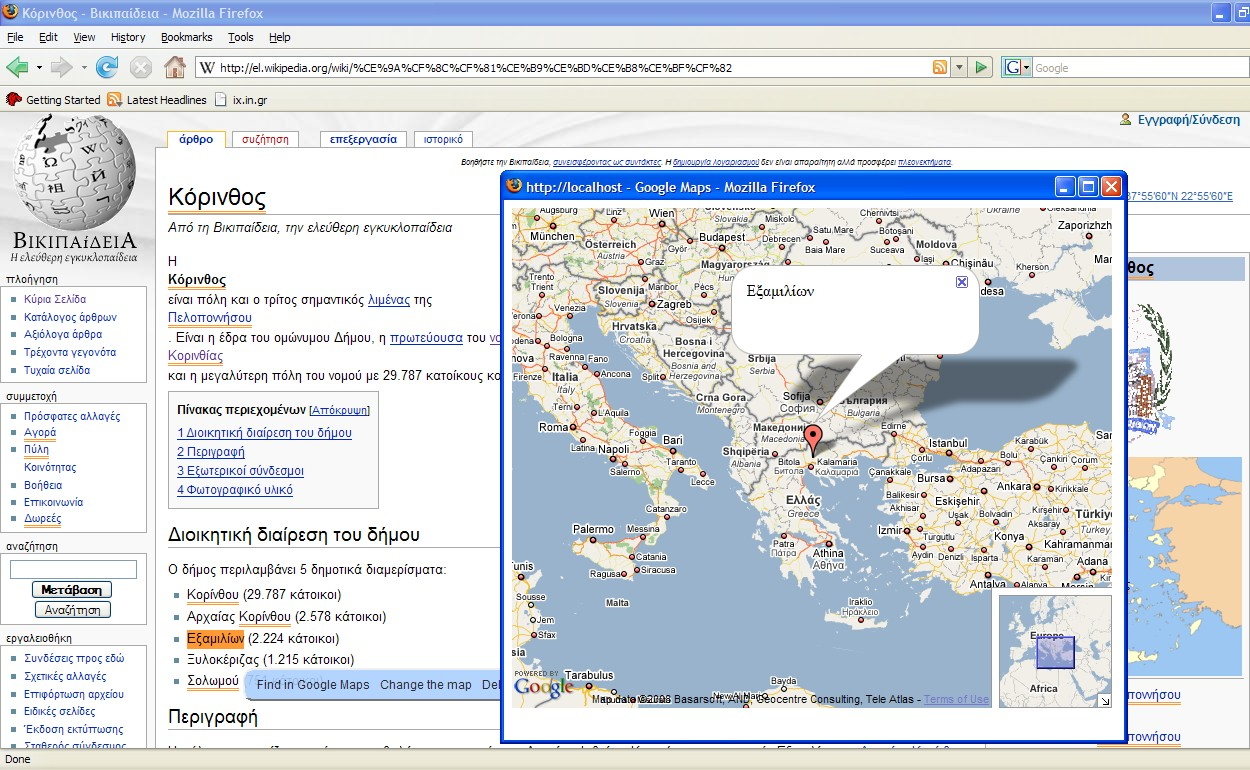This screenshot has width=1250, height=770.
Task: Switch to the άρθρο tab
Action: [x=196, y=139]
